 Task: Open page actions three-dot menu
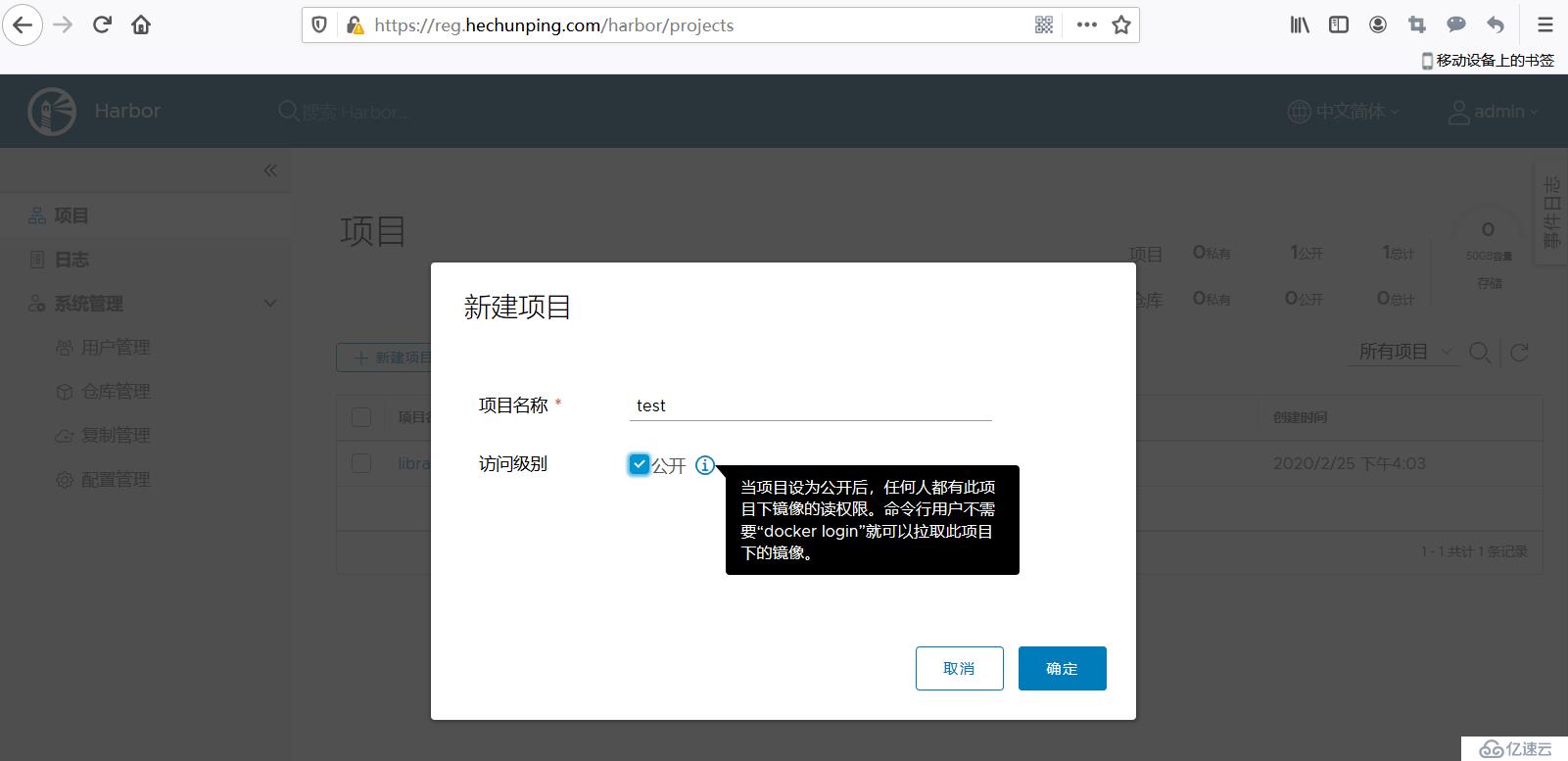(x=1086, y=25)
